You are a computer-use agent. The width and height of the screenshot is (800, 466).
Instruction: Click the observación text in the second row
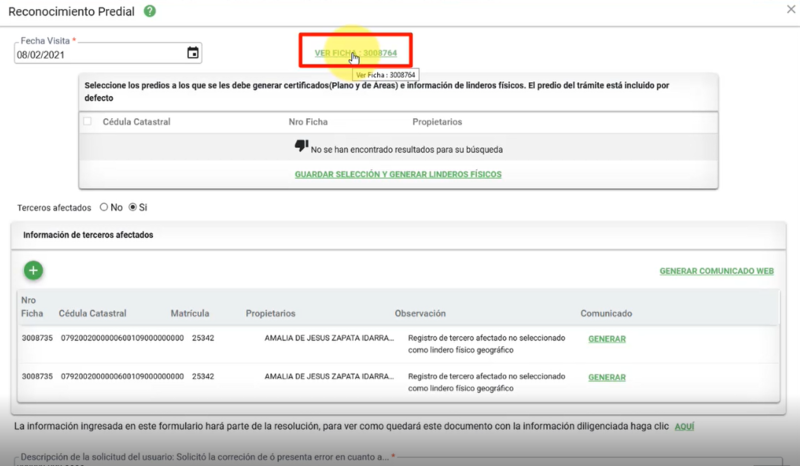(x=487, y=382)
